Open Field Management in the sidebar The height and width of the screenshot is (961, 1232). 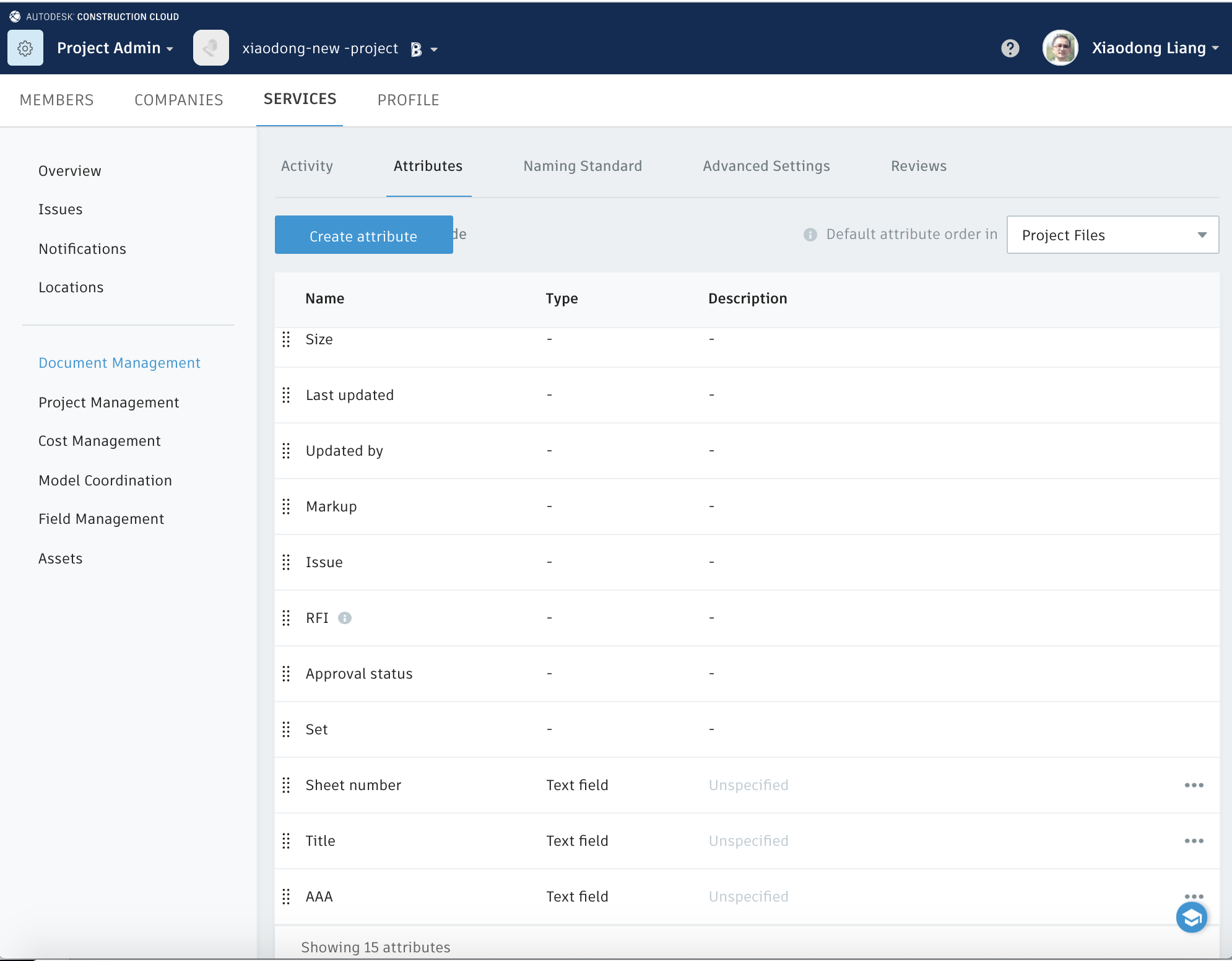(x=102, y=519)
